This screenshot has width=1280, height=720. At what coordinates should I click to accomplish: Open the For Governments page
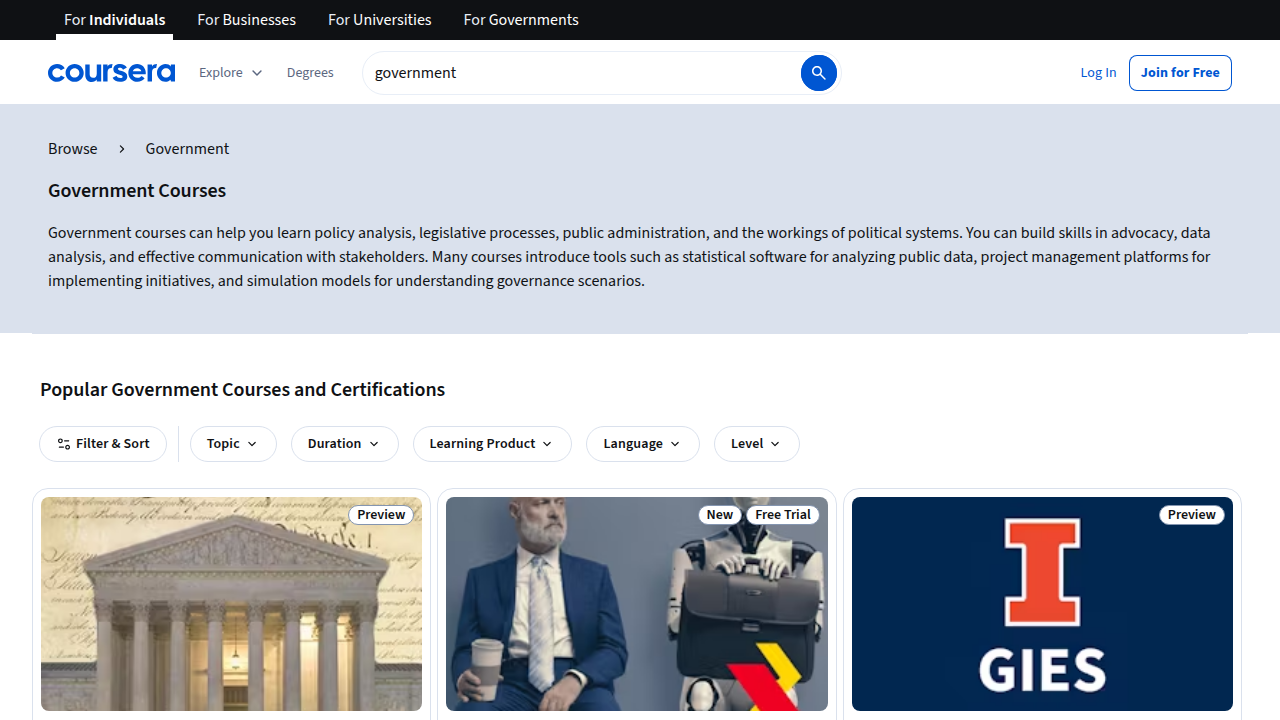(x=520, y=19)
